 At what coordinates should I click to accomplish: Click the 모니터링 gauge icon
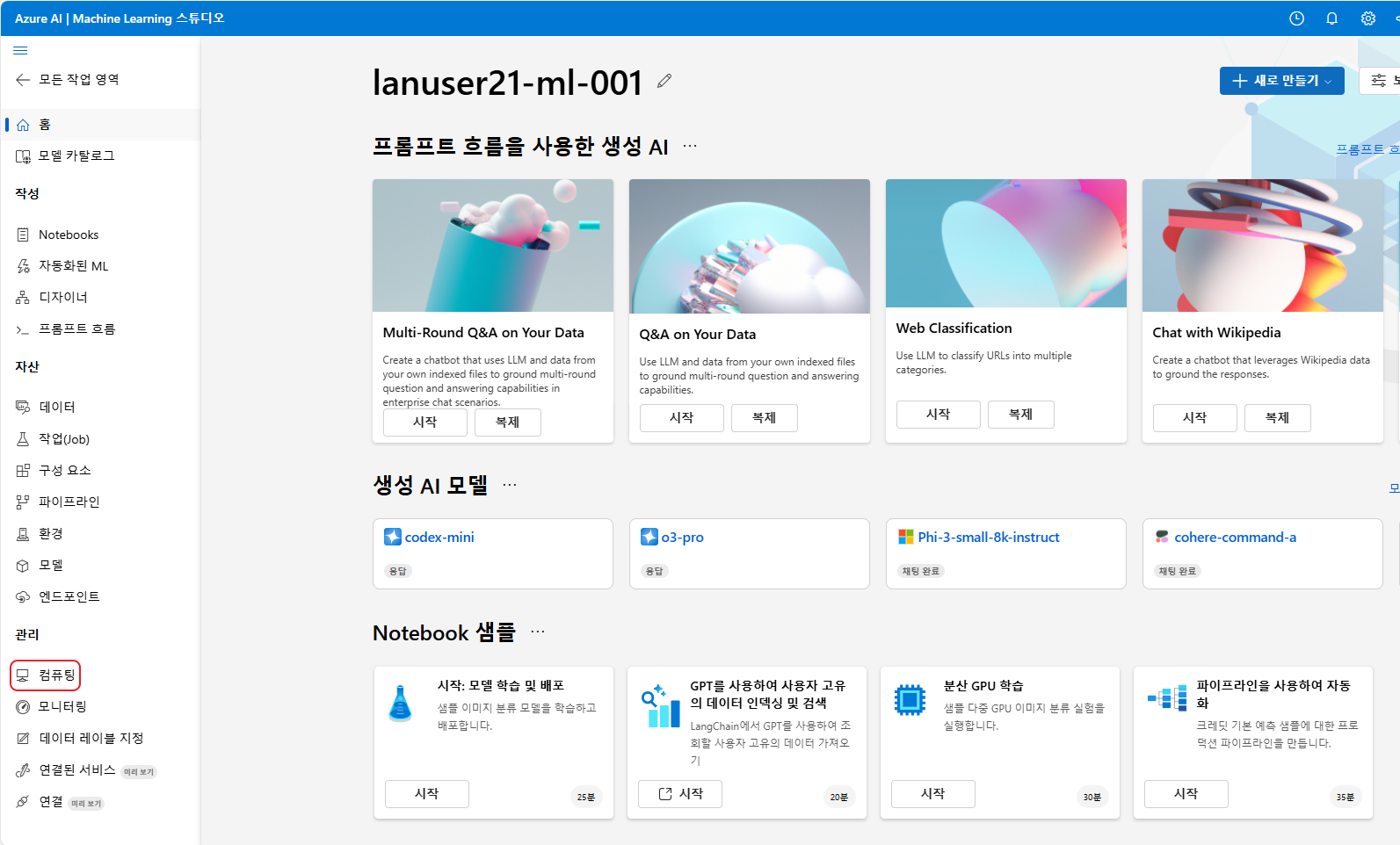[23, 707]
